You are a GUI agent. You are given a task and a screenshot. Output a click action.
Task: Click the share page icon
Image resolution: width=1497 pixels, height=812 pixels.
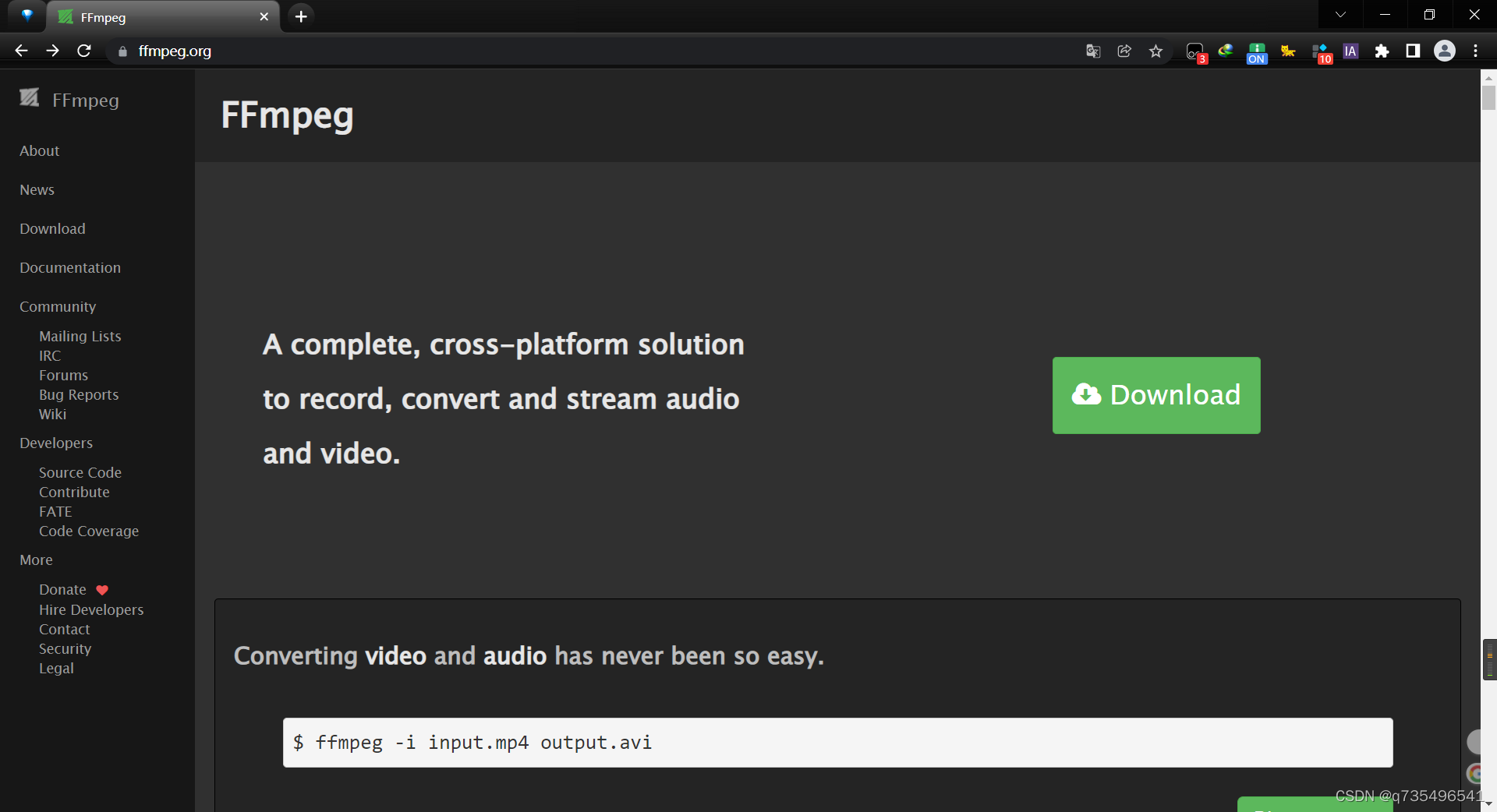pyautogui.click(x=1124, y=51)
